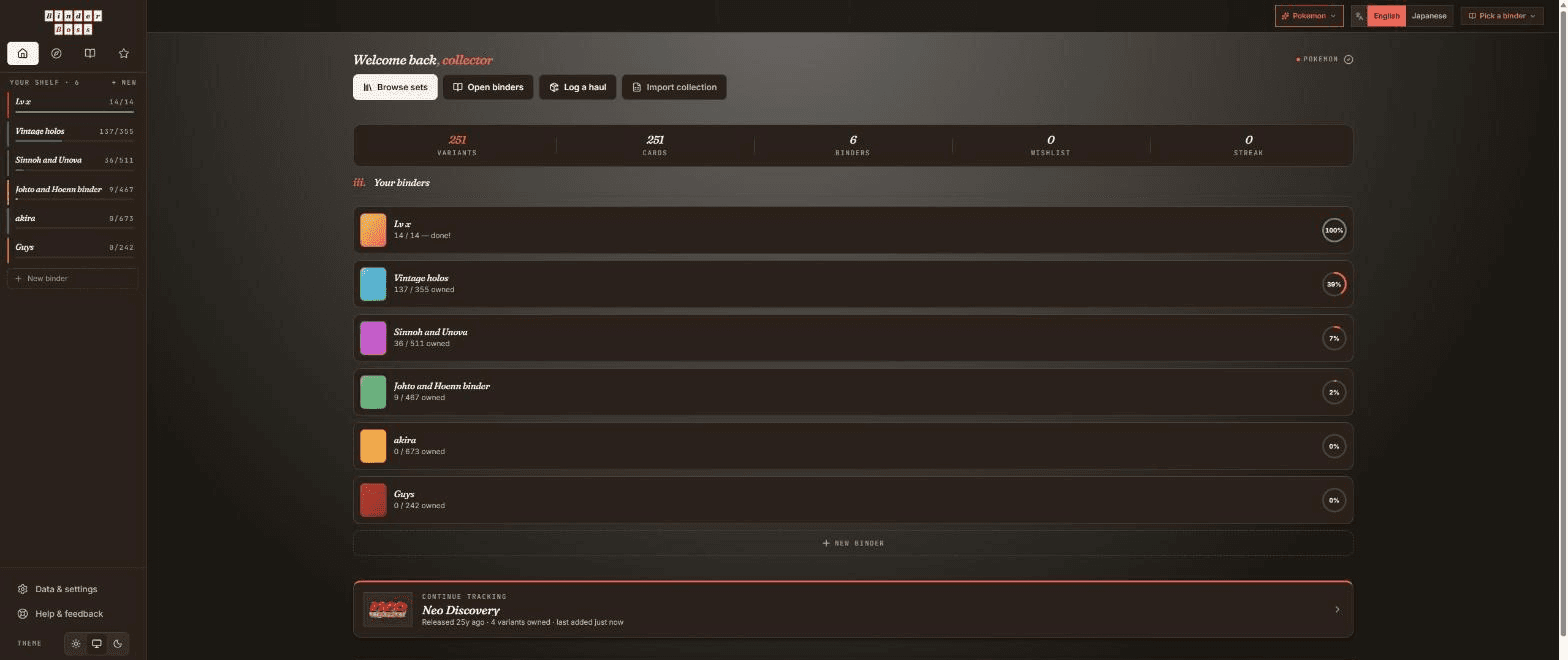Screen dimensions: 1568x660
Task: Switch to dark theme moon button
Action: point(118,643)
